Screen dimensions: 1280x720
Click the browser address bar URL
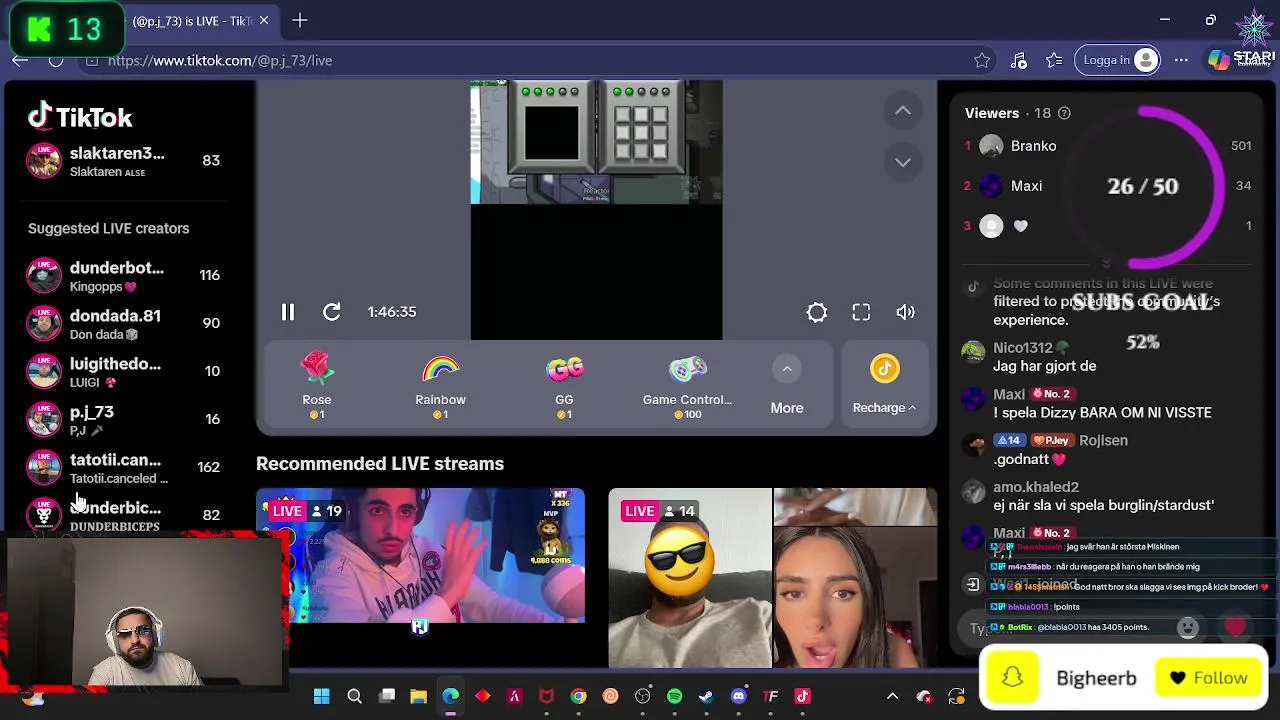(220, 60)
